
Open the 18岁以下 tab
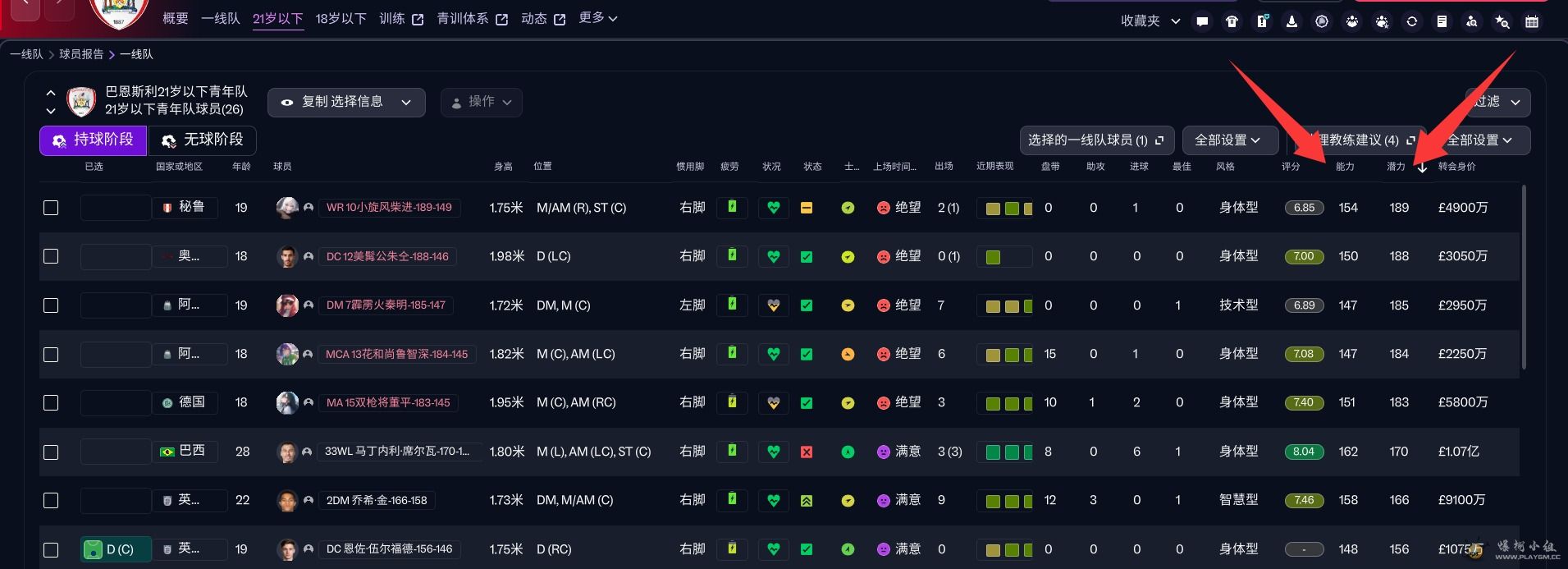(x=341, y=18)
